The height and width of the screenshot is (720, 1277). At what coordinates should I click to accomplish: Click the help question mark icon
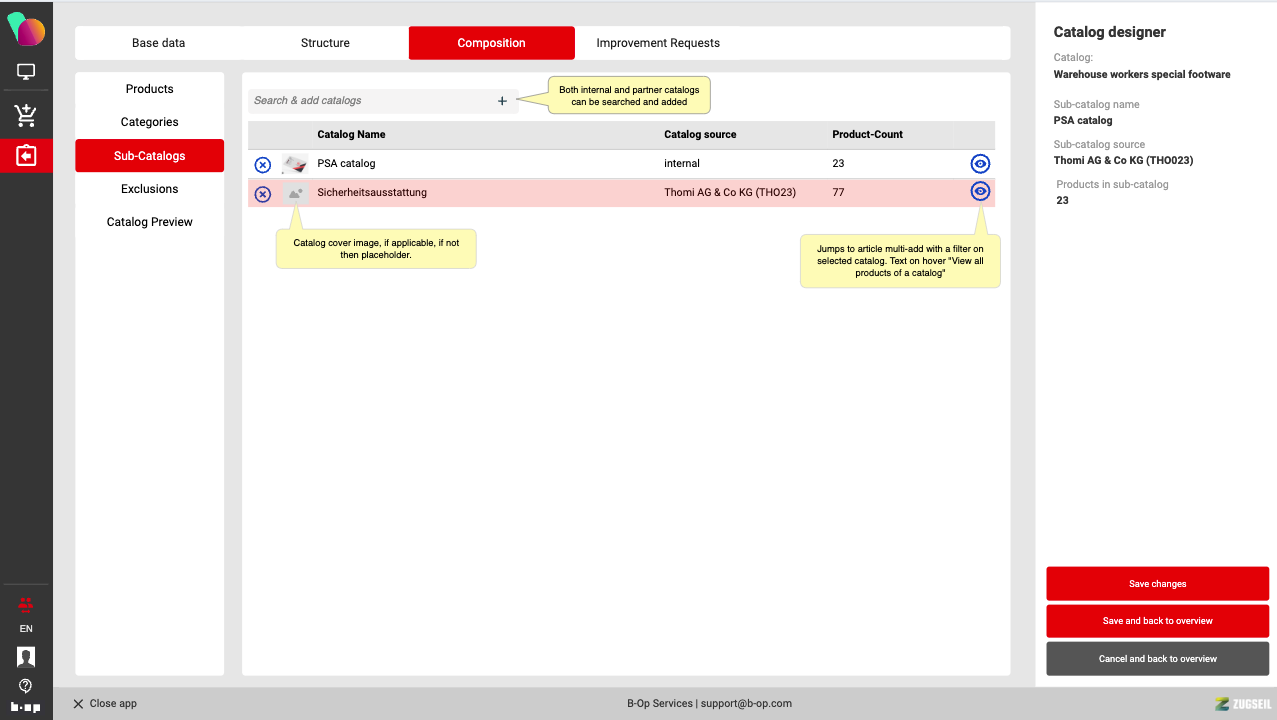pyautogui.click(x=26, y=685)
